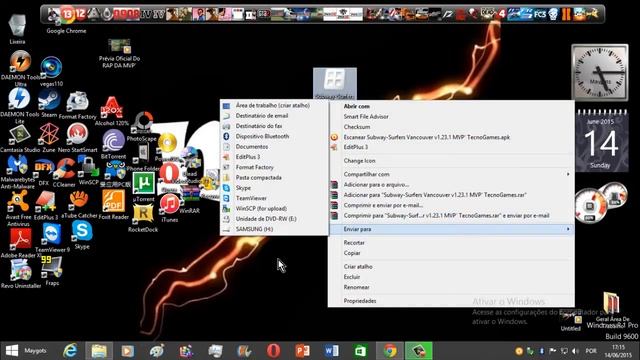Open the µTorrent desktop icon

tap(144, 187)
